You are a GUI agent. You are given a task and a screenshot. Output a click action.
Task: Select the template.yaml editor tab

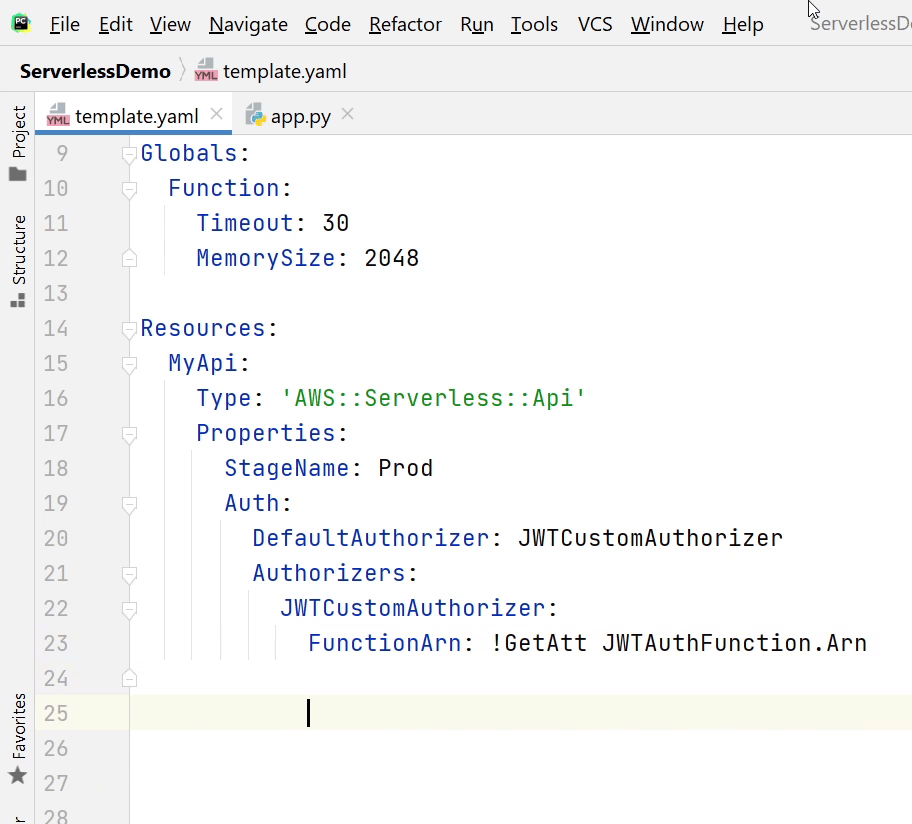tap(136, 116)
